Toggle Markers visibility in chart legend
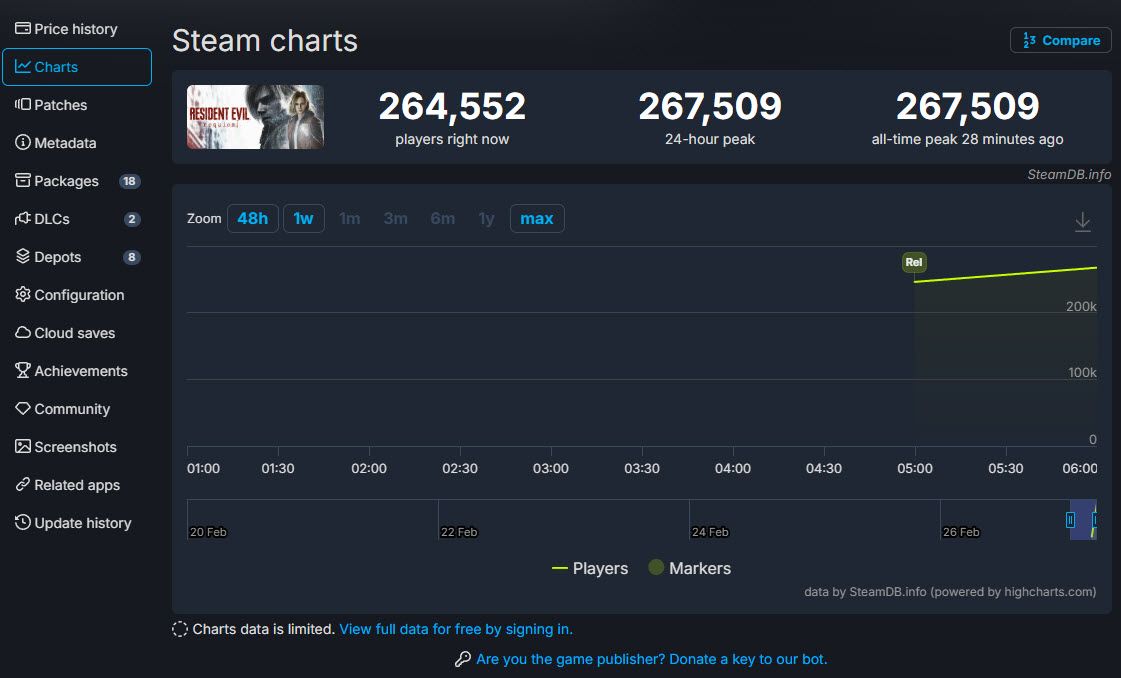The height and width of the screenshot is (678, 1121). tap(689, 568)
